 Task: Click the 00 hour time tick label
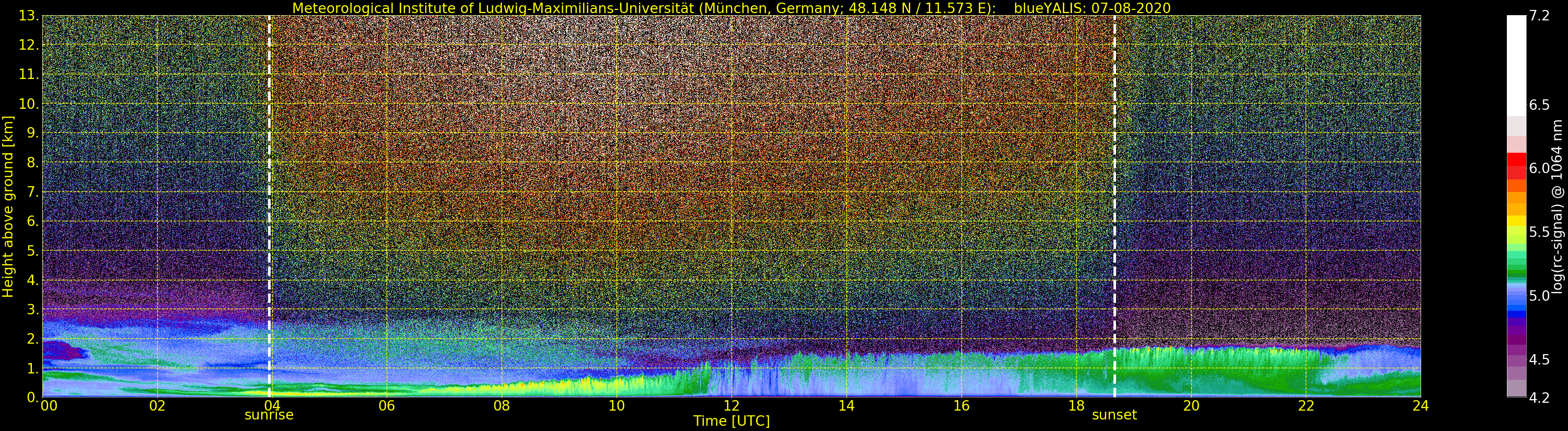49,406
